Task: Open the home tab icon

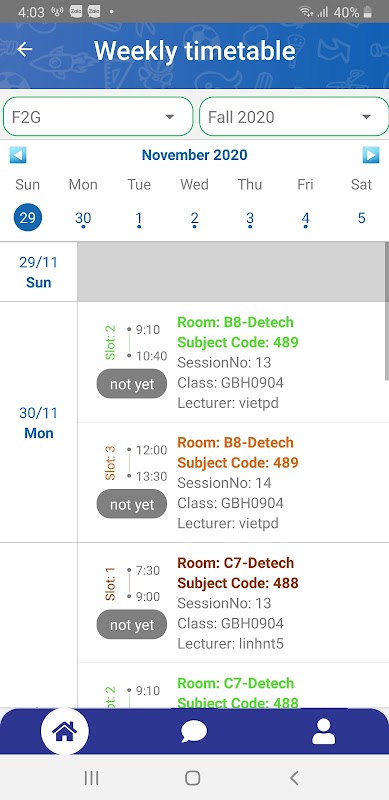Action: [x=65, y=731]
